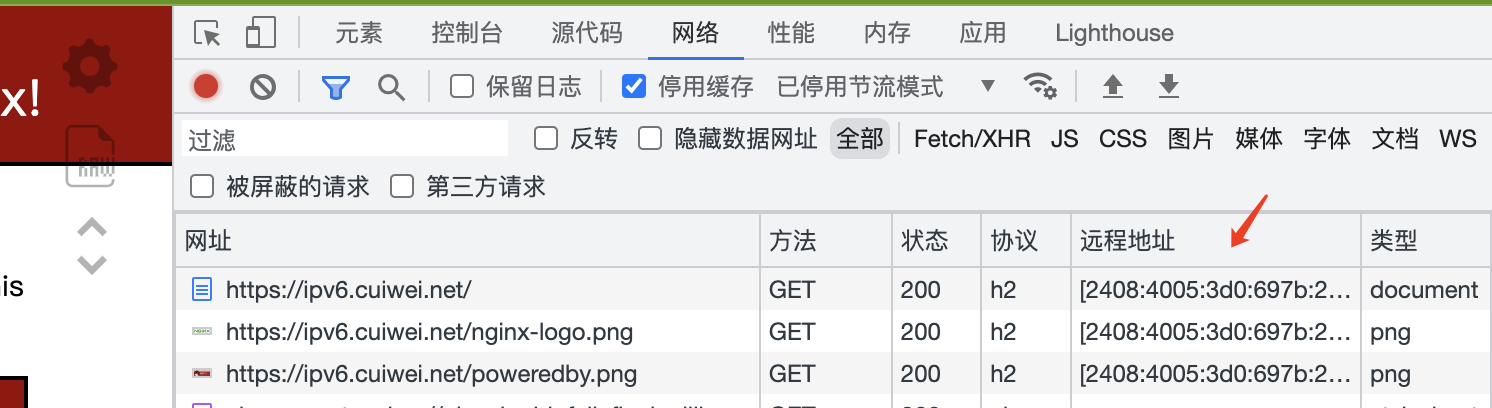Tick the 第三方请求 checkbox

(402, 186)
